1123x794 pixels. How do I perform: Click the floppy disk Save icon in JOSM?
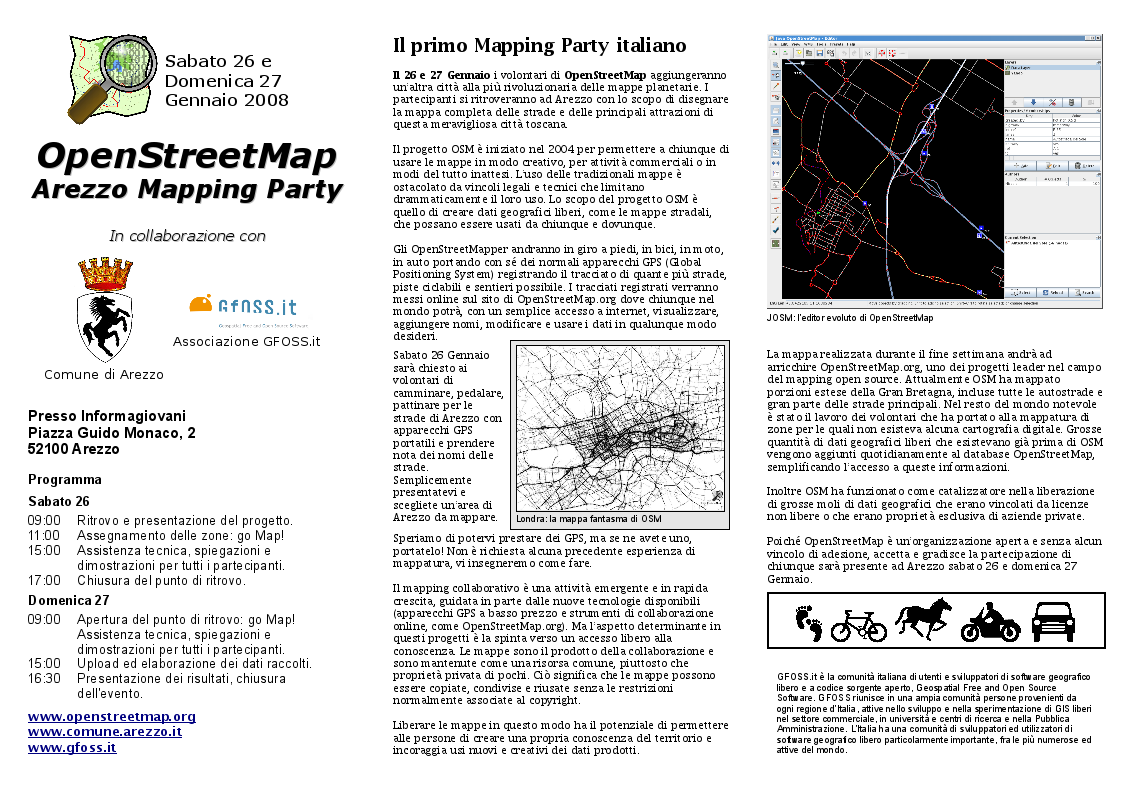[x=819, y=53]
